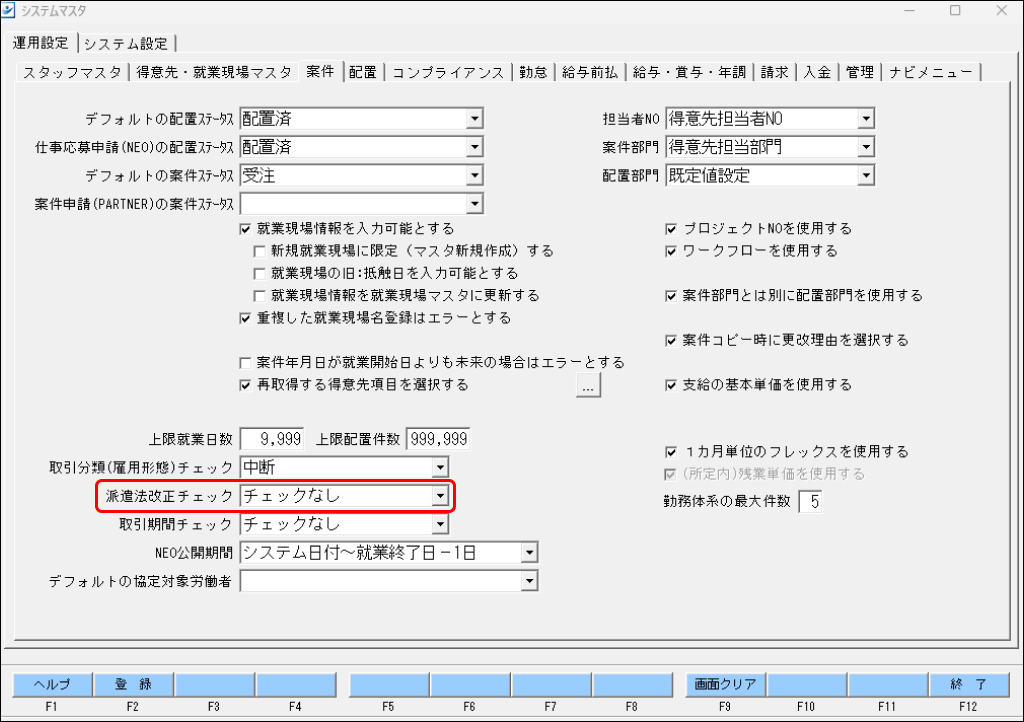Open the 入金 tab
The image size is (1024, 722).
[817, 72]
